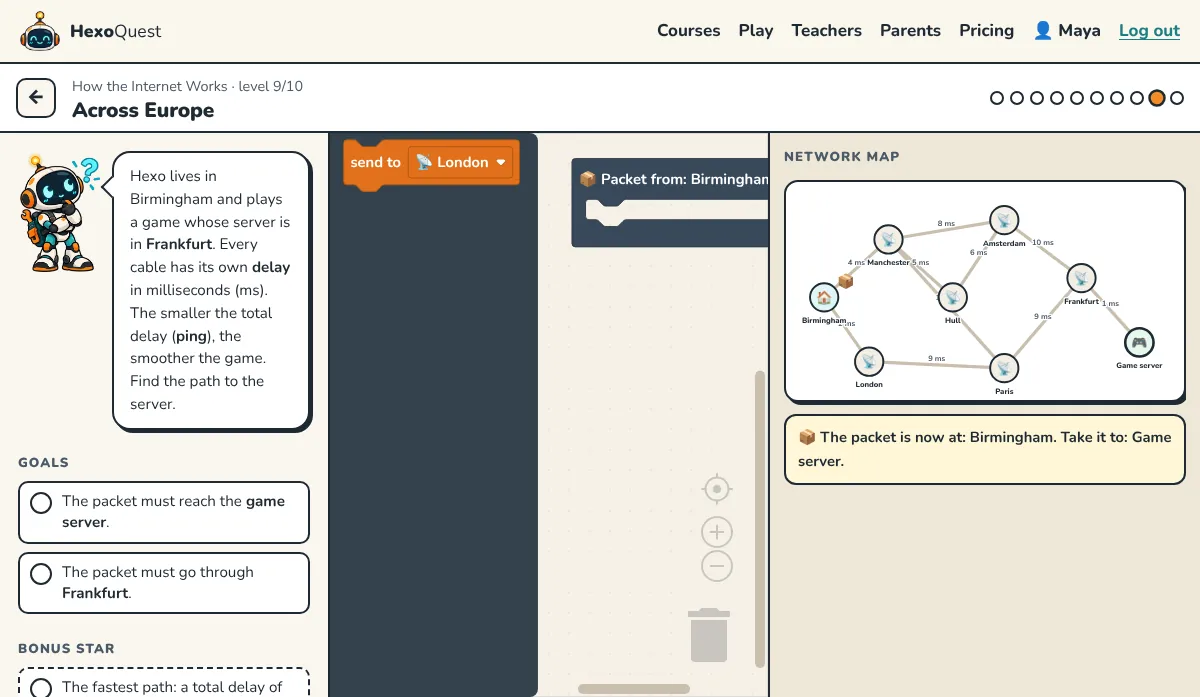Select the orange level 9 progress dot
Viewport: 1200px width, 697px height.
point(1157,98)
